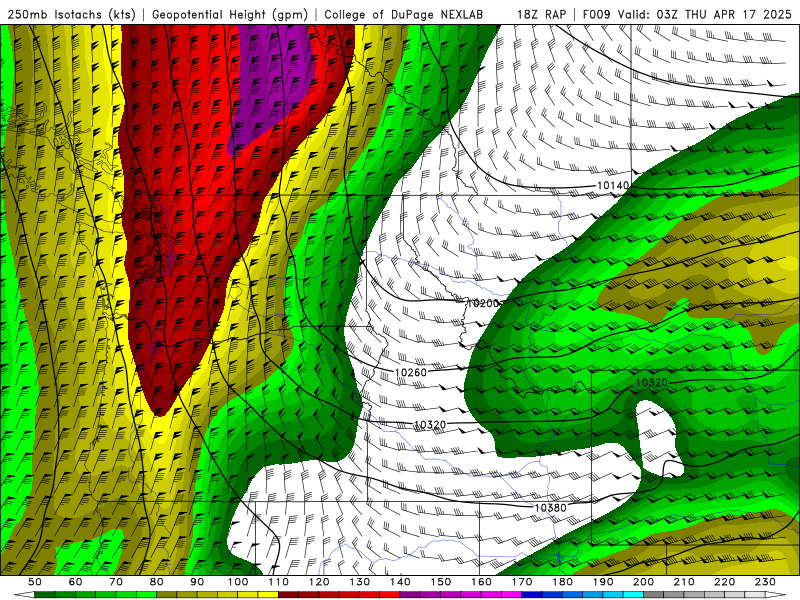Image resolution: width=800 pixels, height=600 pixels.
Task: Click the 100 value on the color scale
Action: pos(238,582)
